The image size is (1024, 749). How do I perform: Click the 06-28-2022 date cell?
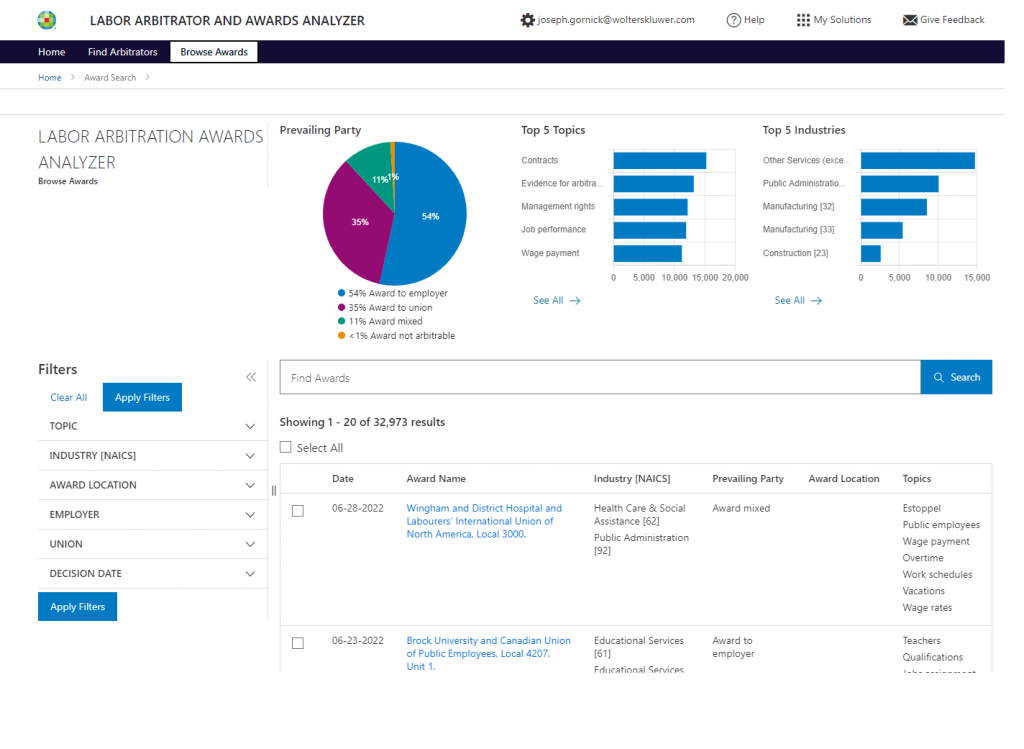coord(358,508)
